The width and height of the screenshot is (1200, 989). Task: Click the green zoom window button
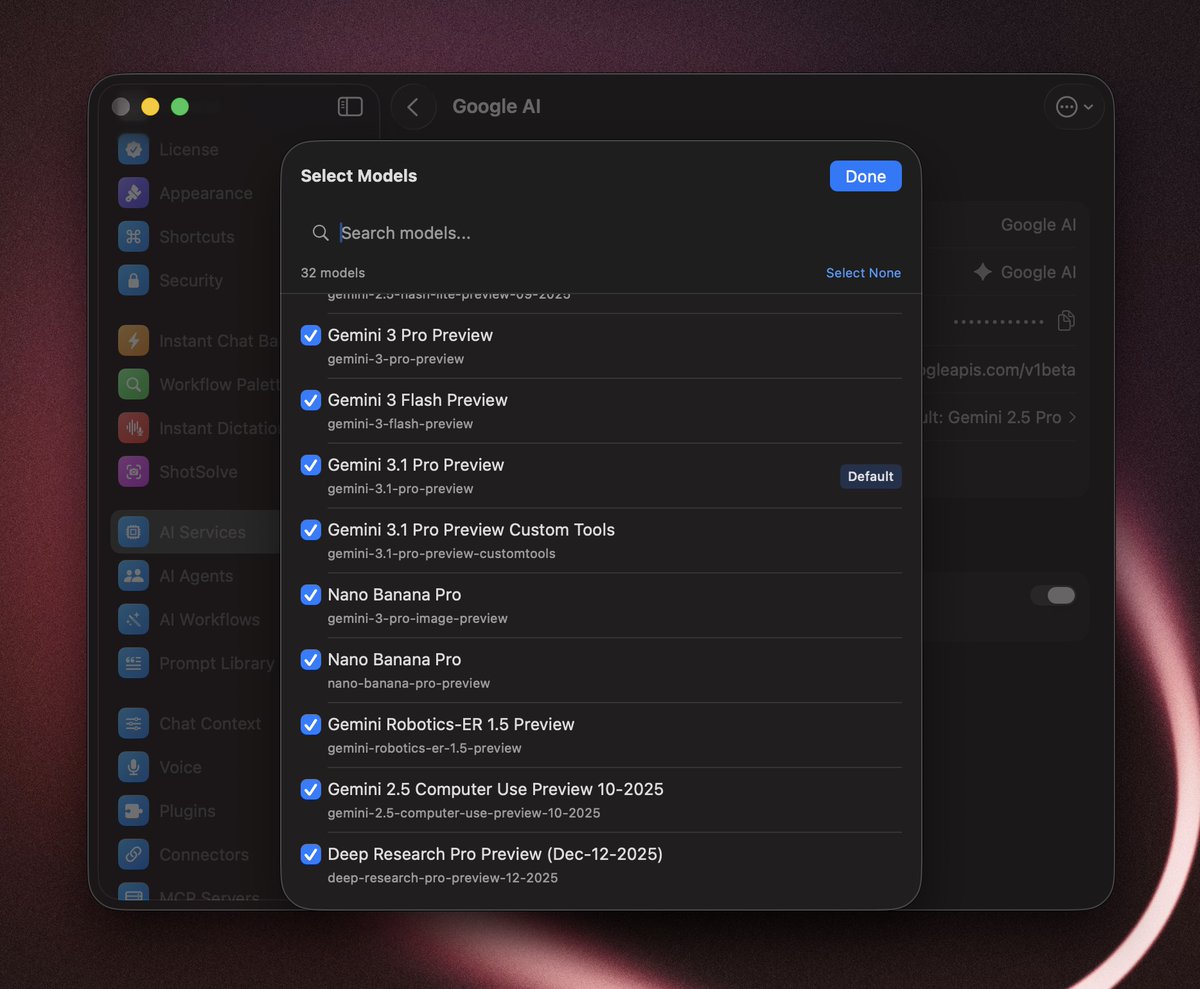[179, 106]
